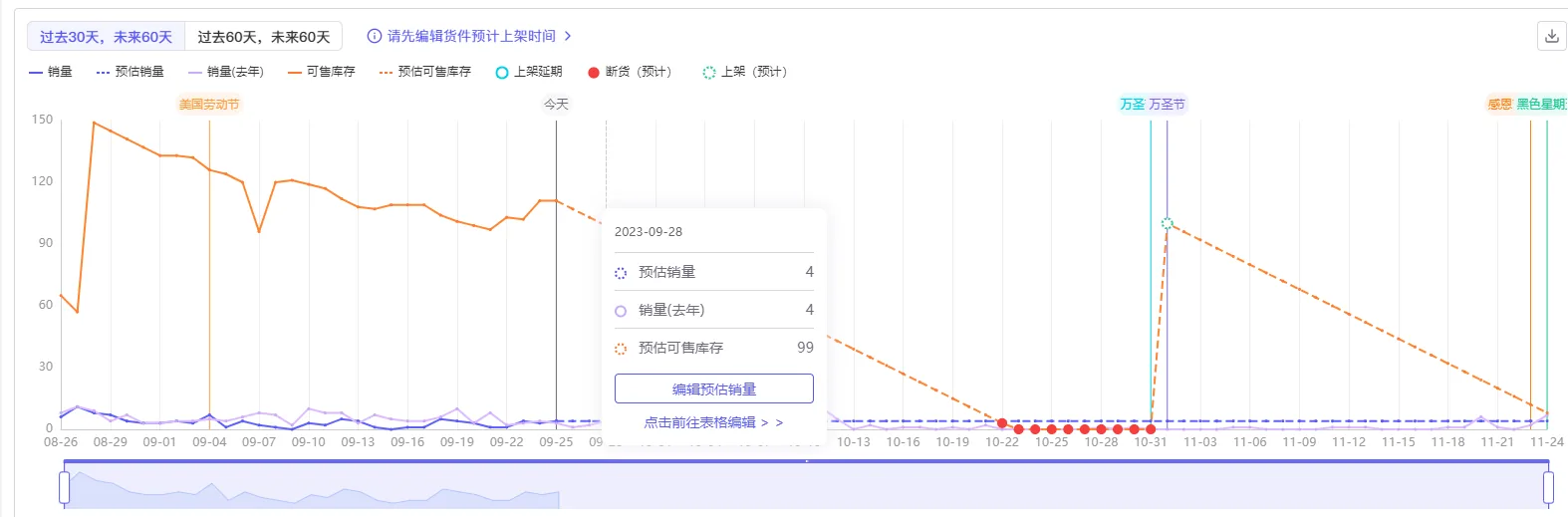Click the range slider preview area
The width and height of the screenshot is (1568, 517).
806,487
